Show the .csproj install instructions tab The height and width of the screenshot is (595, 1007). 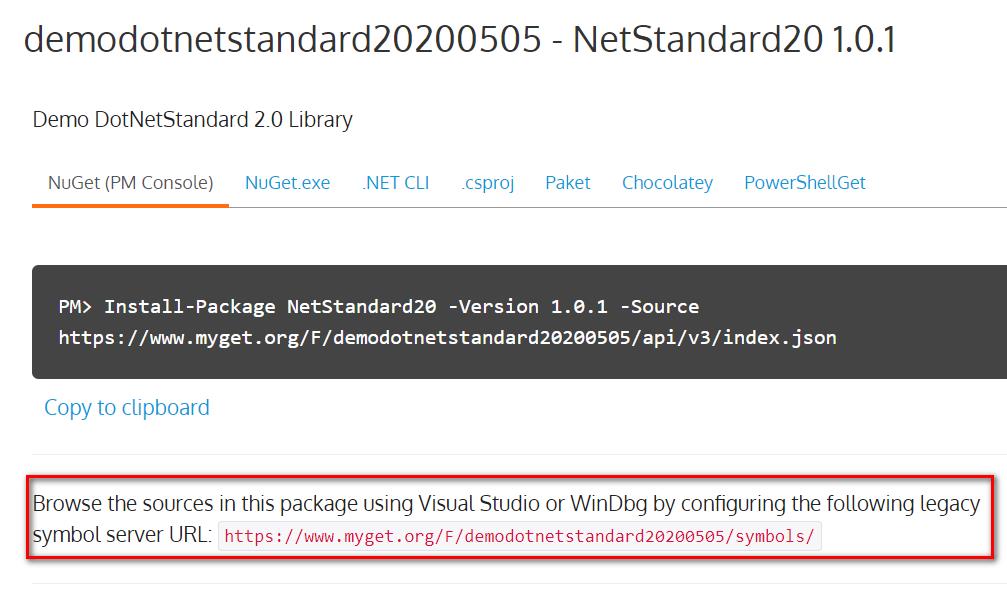click(x=487, y=183)
